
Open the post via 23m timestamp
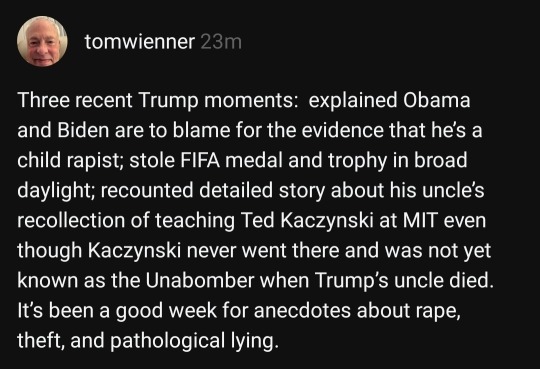(x=221, y=42)
